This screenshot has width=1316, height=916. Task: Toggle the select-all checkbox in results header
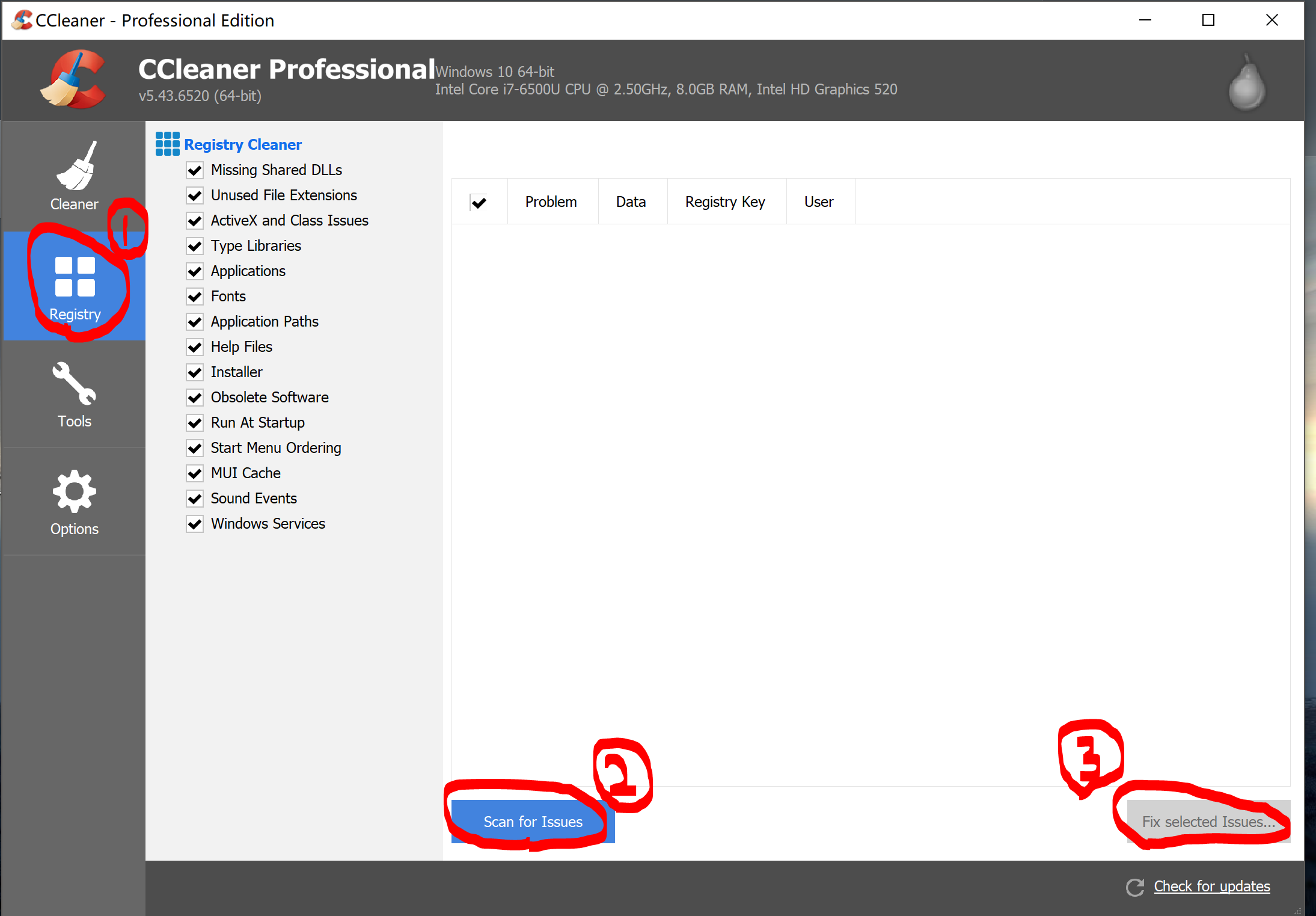479,202
